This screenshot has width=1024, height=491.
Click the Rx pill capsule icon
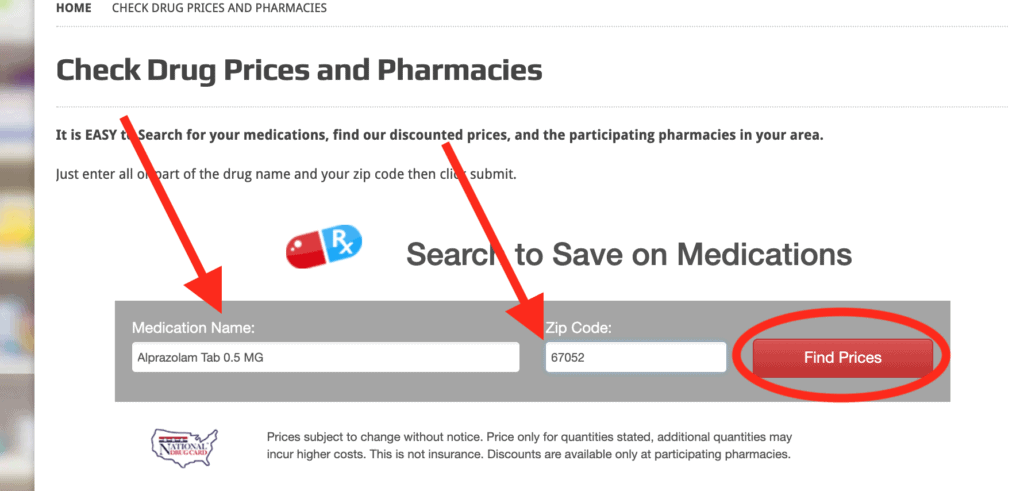(x=324, y=246)
